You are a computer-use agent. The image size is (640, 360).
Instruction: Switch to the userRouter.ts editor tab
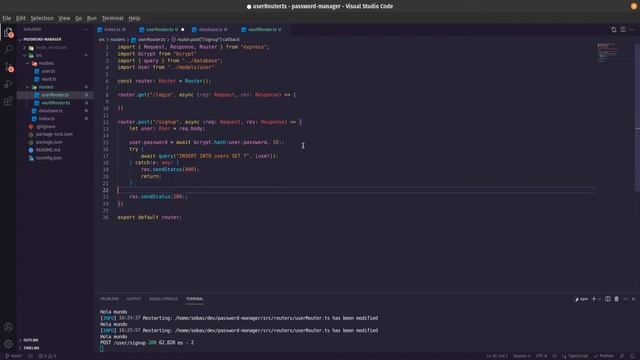coord(162,29)
